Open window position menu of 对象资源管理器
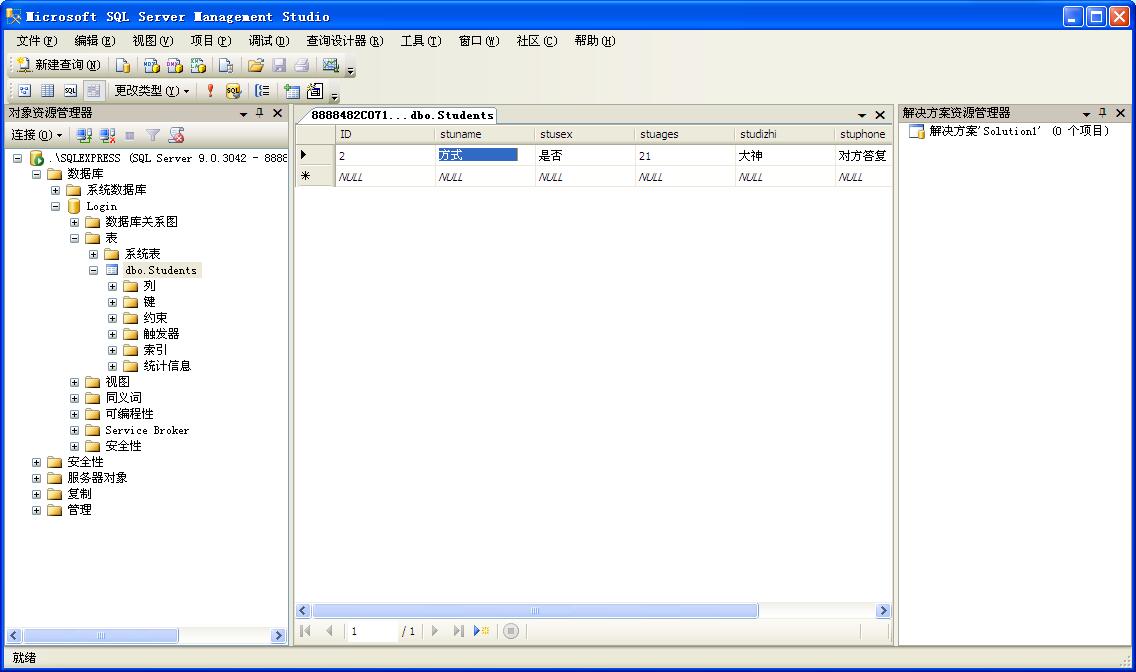The height and width of the screenshot is (672, 1136). [243, 114]
